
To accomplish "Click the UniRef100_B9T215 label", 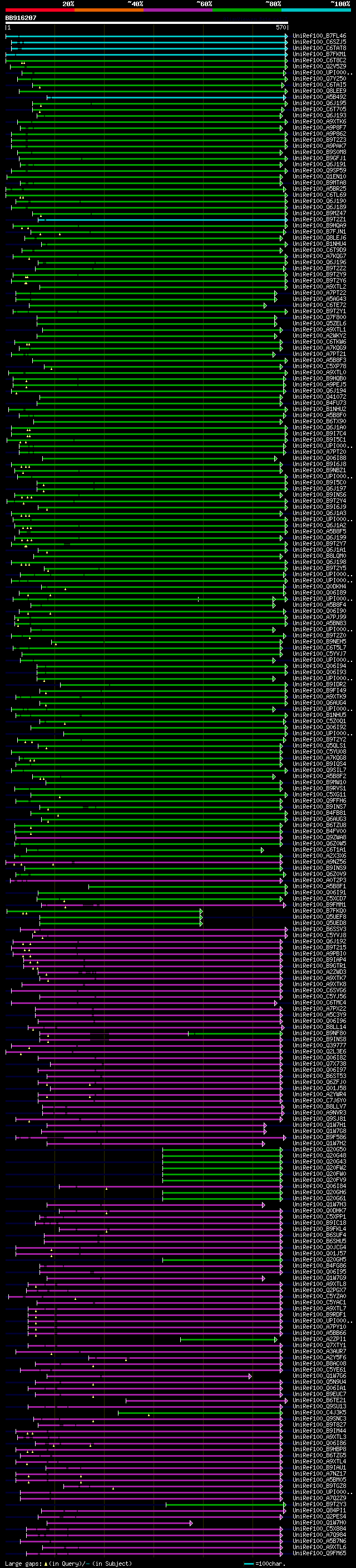I will [319, 948].
